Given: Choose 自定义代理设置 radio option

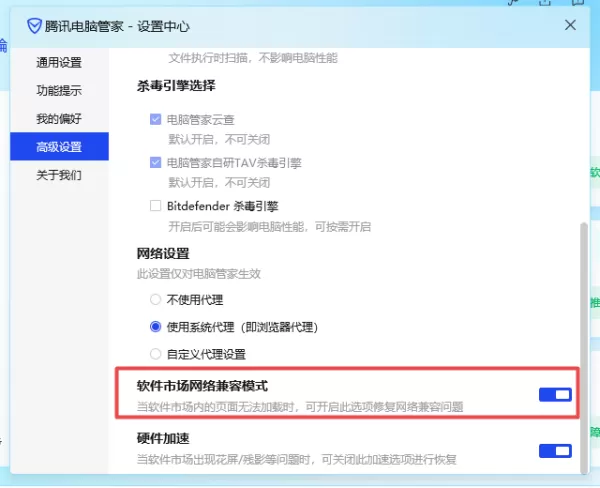Looking at the screenshot, I should pyautogui.click(x=155, y=354).
